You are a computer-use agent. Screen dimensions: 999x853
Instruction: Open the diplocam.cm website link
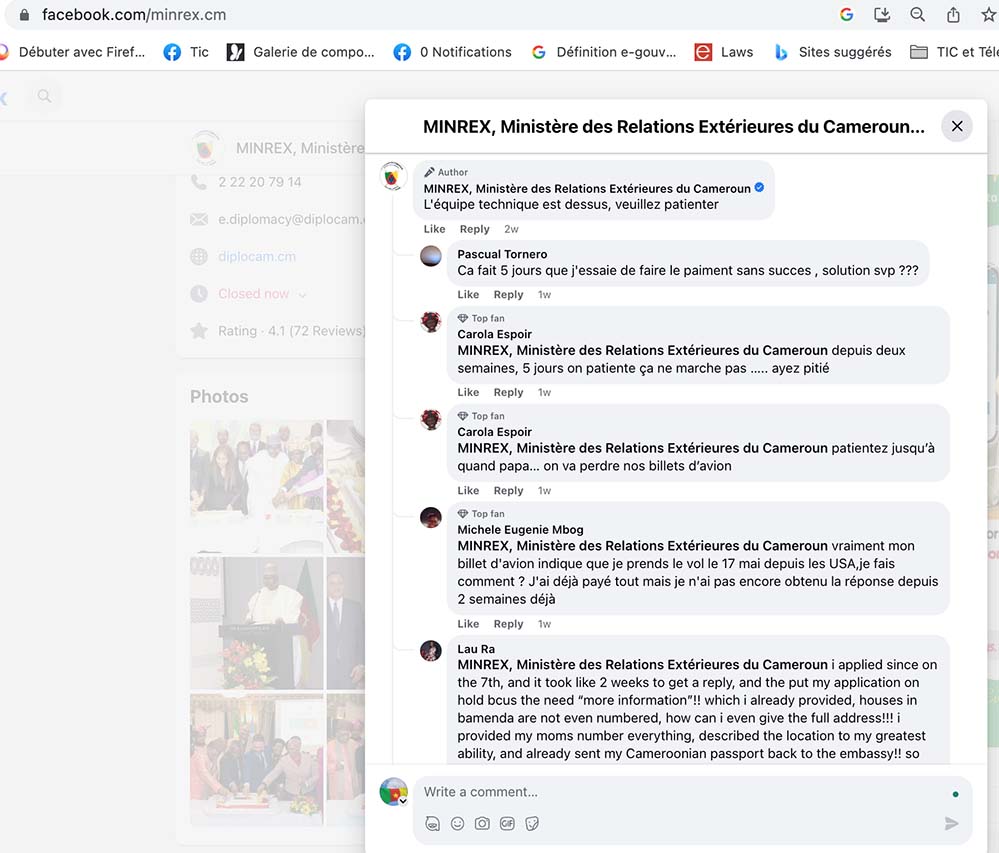click(x=257, y=256)
